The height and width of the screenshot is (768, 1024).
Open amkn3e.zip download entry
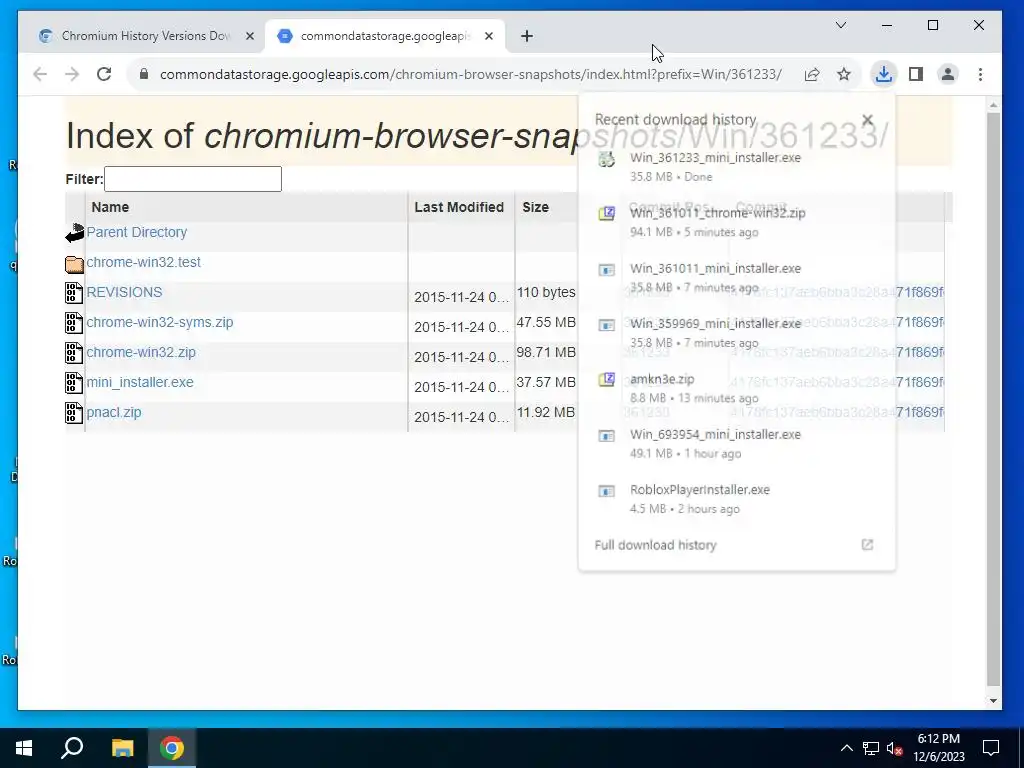click(737, 389)
